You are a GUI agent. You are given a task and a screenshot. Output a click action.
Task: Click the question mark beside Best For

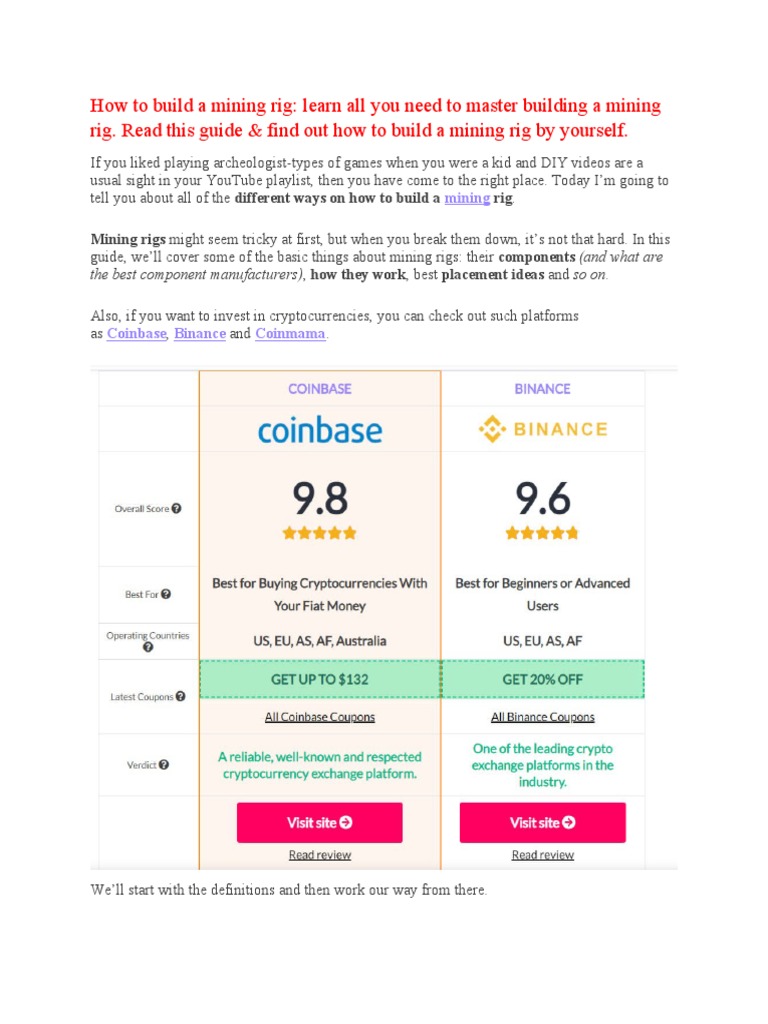point(166,593)
